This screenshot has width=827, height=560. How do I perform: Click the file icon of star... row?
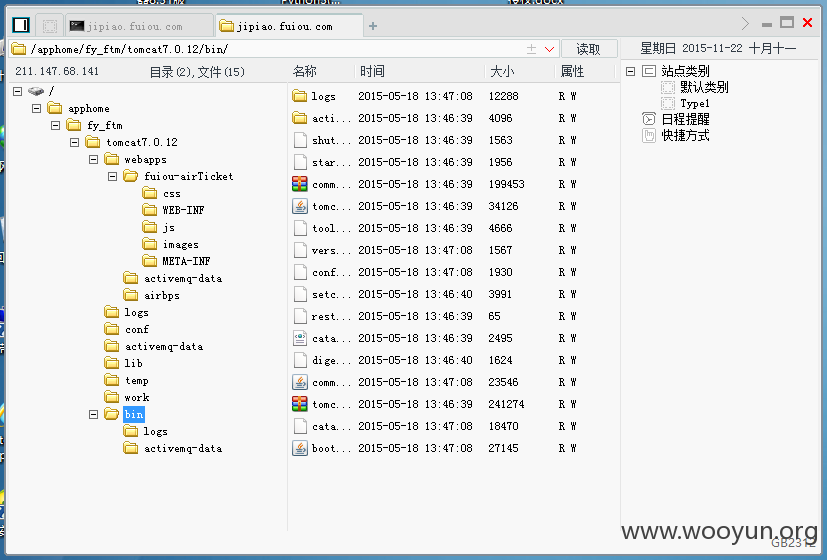coord(300,162)
